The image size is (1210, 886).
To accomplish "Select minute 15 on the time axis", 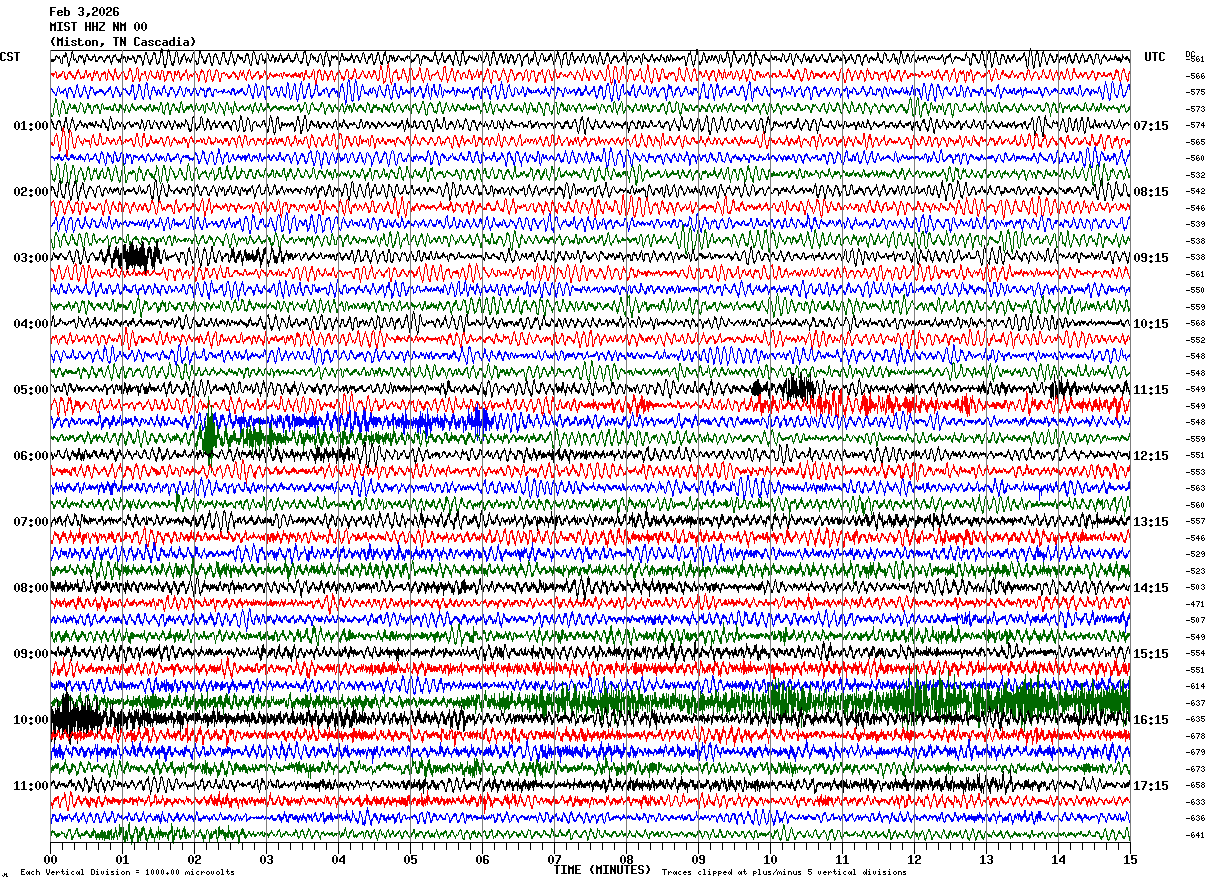I will [1130, 859].
